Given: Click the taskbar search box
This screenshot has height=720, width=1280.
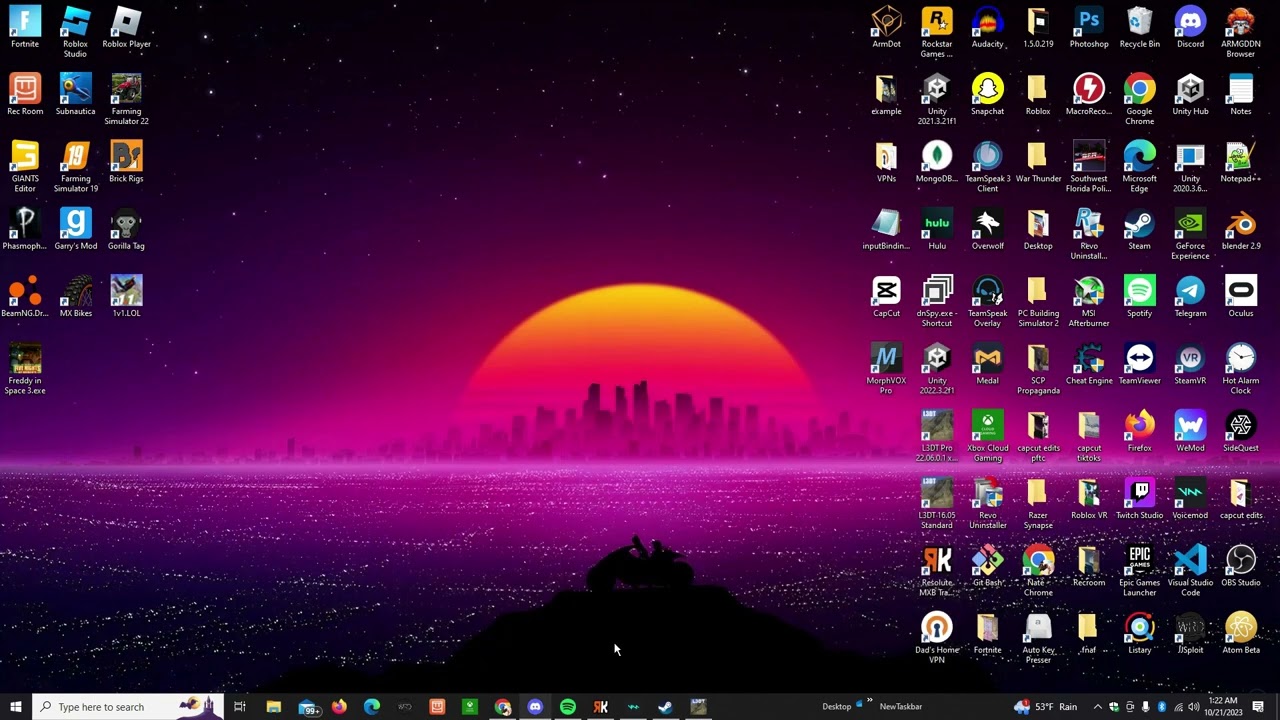Looking at the screenshot, I should point(128,707).
